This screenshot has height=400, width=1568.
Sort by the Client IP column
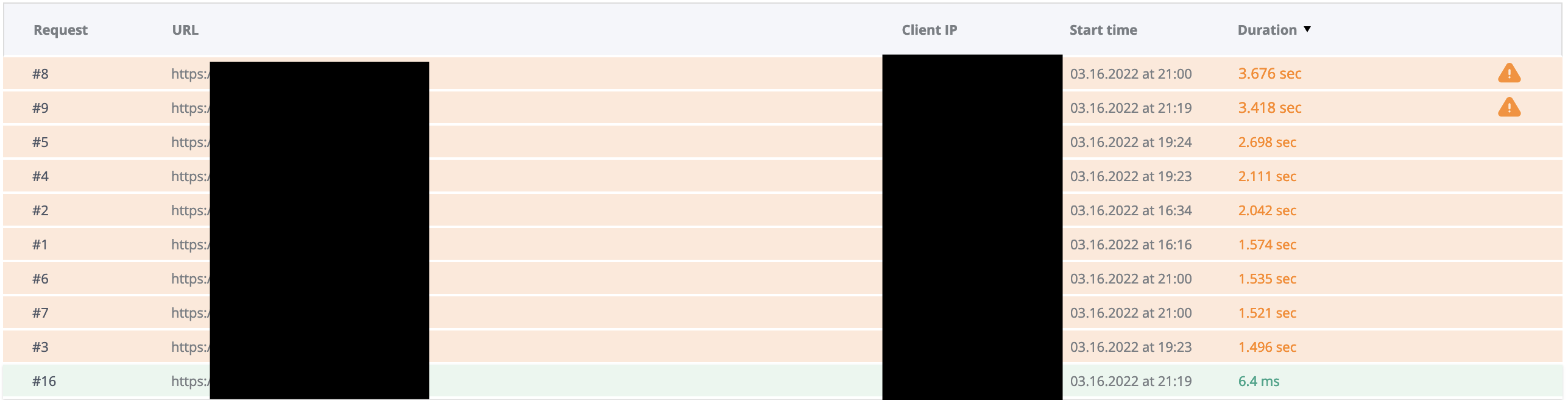(929, 30)
